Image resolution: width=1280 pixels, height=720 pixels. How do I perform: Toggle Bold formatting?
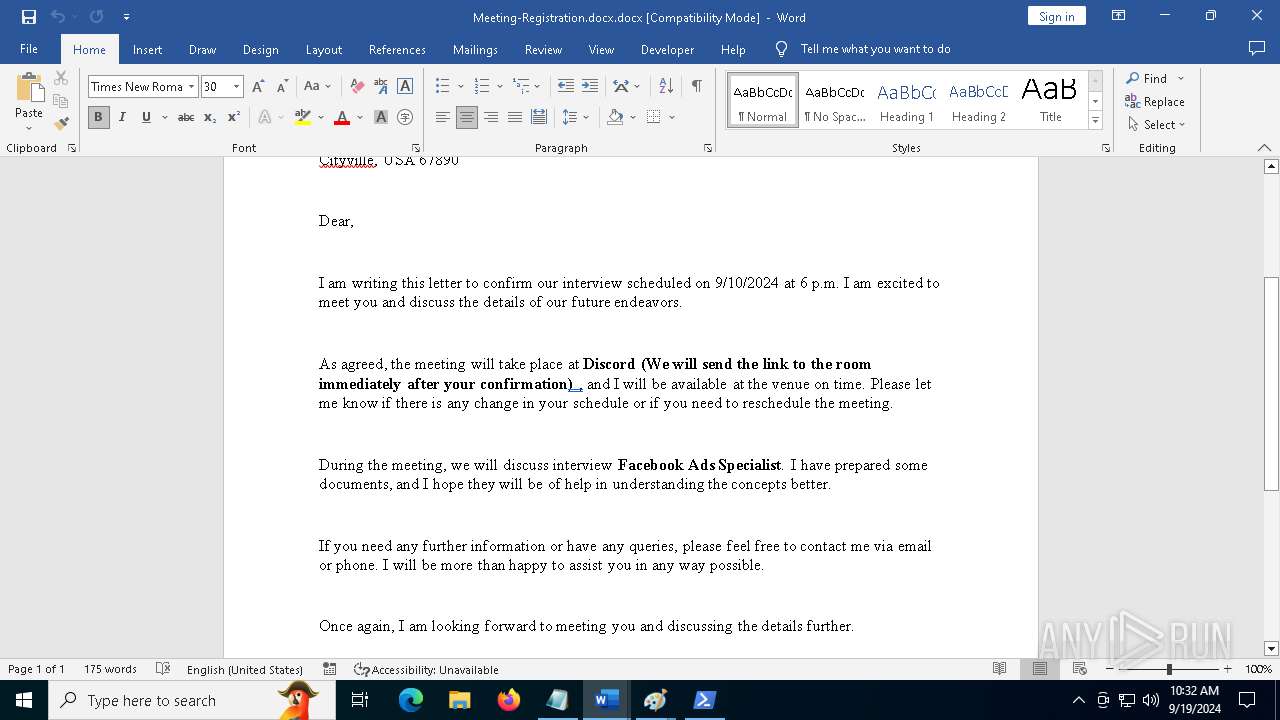pos(98,117)
